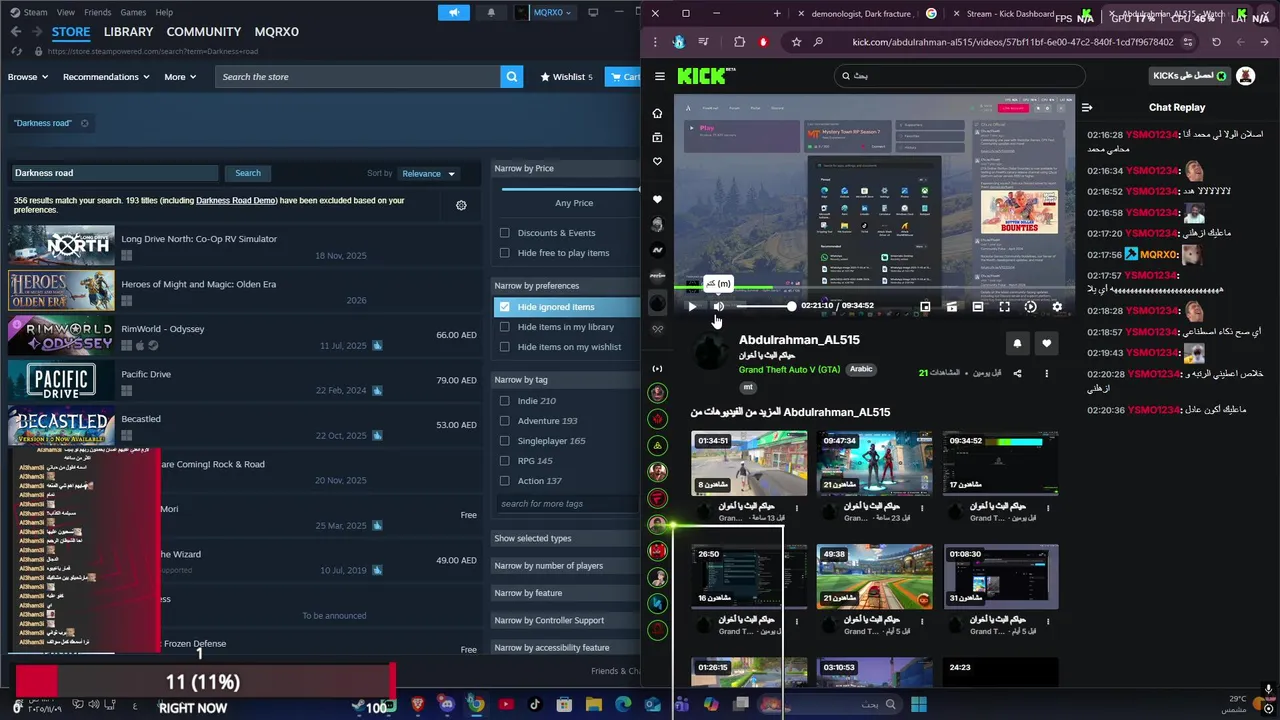
Task: Open Kick home icon in sidebar
Action: pos(657,113)
